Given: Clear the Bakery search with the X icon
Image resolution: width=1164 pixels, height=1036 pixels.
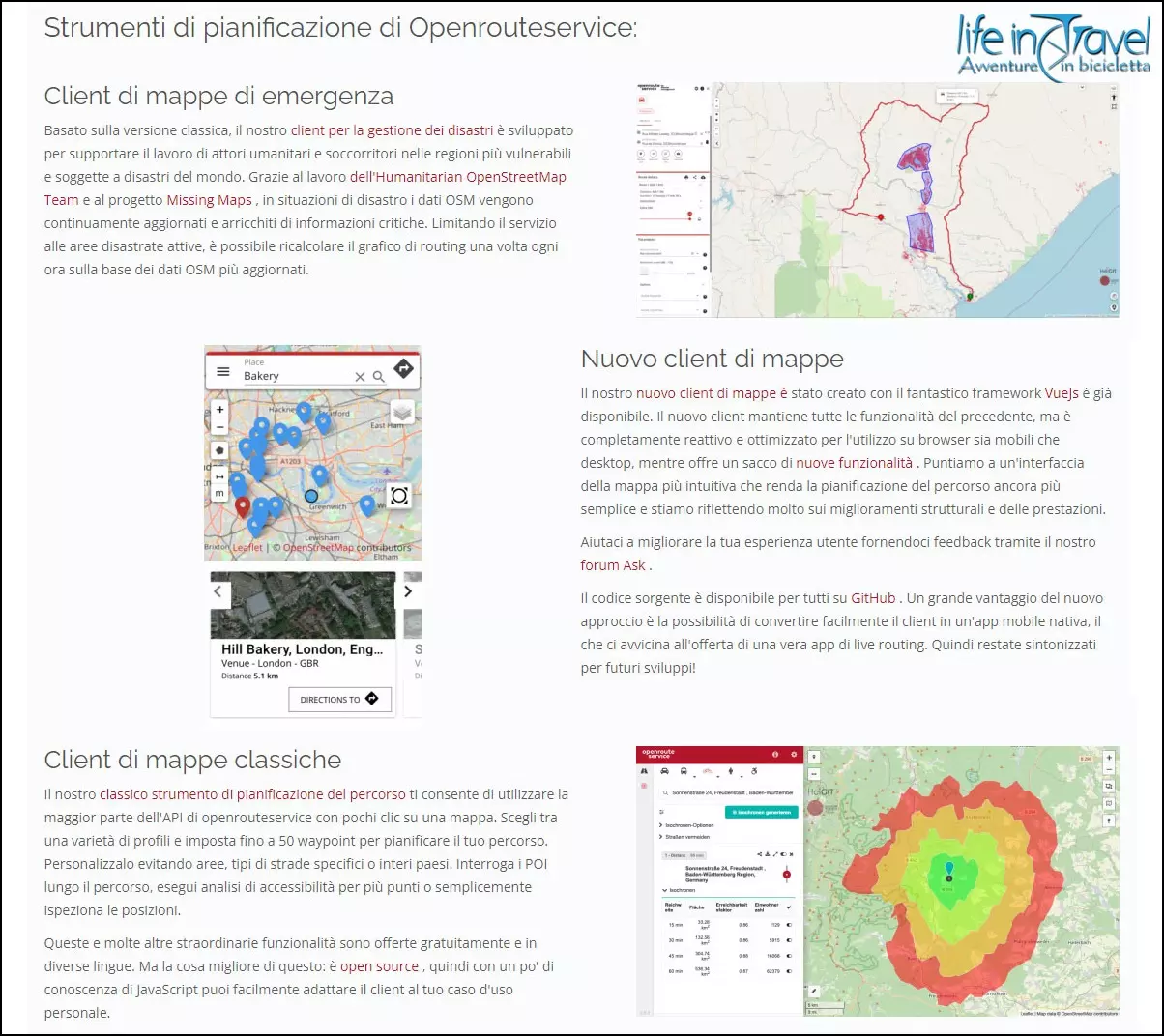Looking at the screenshot, I should click(x=360, y=377).
